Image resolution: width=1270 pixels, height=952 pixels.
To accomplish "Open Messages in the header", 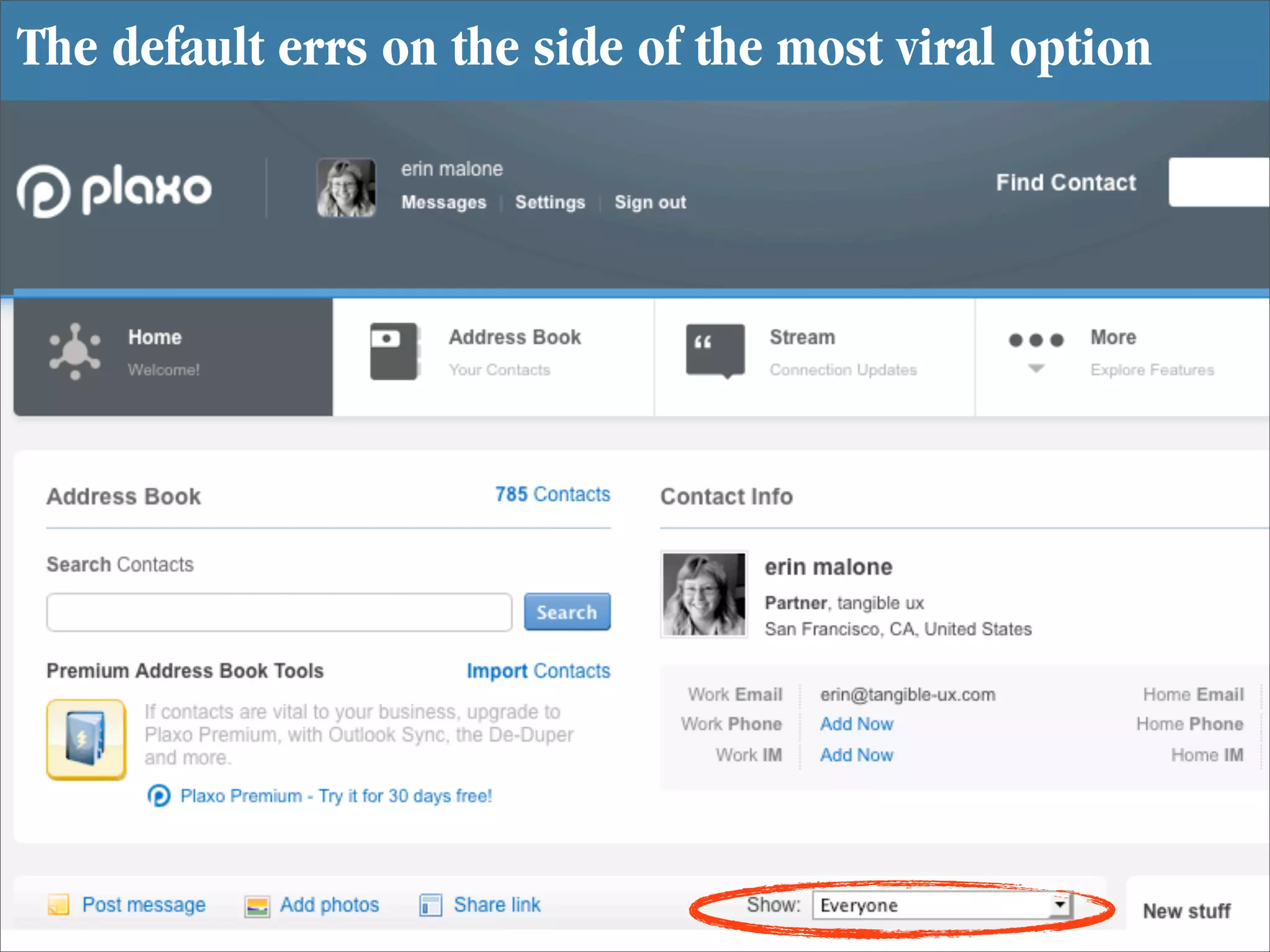I will click(x=443, y=202).
